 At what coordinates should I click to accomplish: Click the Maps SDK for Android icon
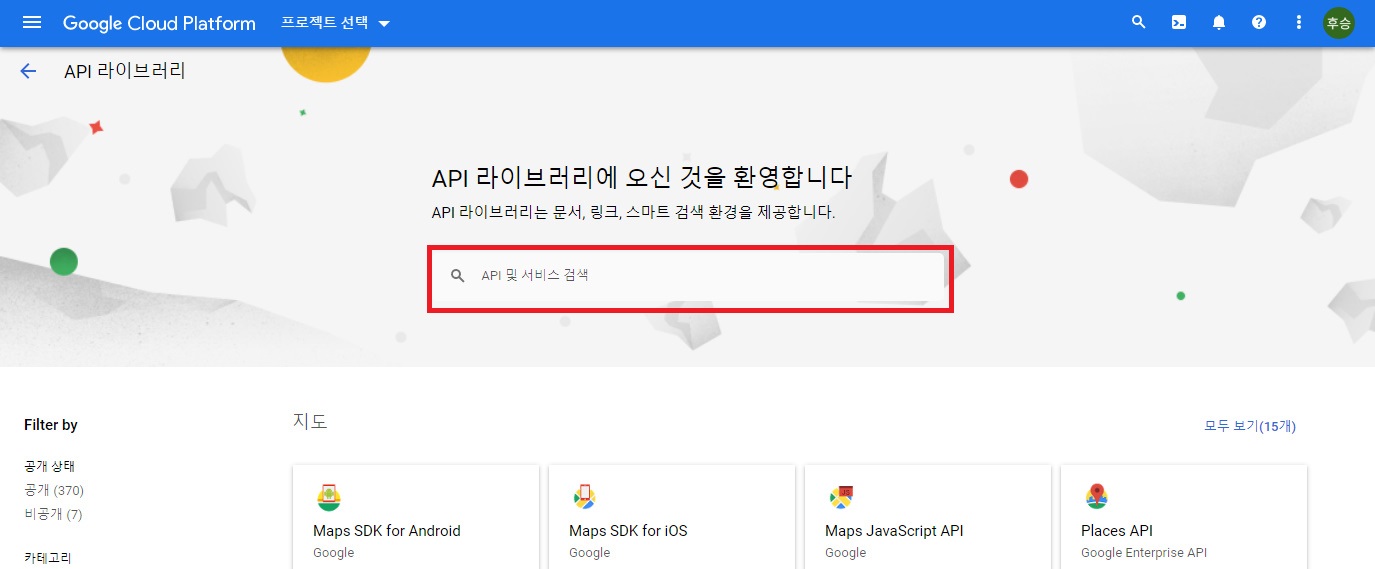[329, 496]
